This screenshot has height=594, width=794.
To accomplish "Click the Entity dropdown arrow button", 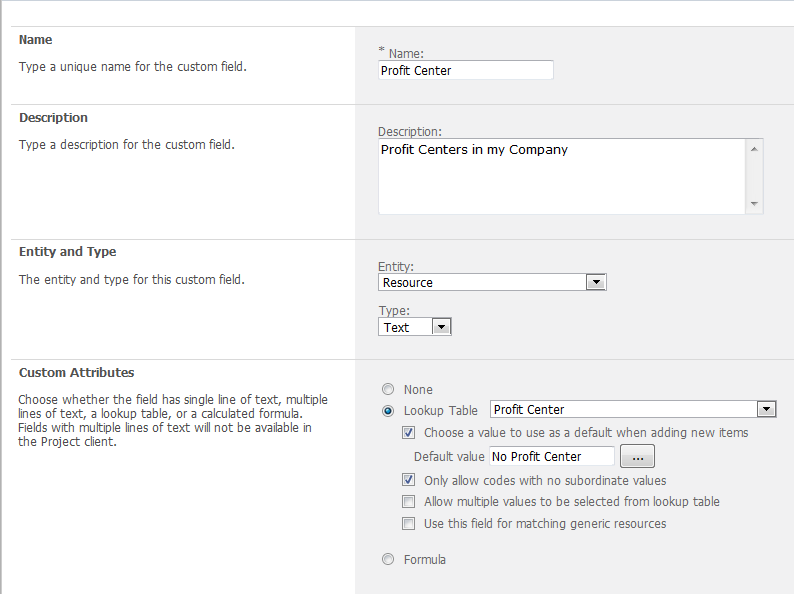I will (x=596, y=283).
